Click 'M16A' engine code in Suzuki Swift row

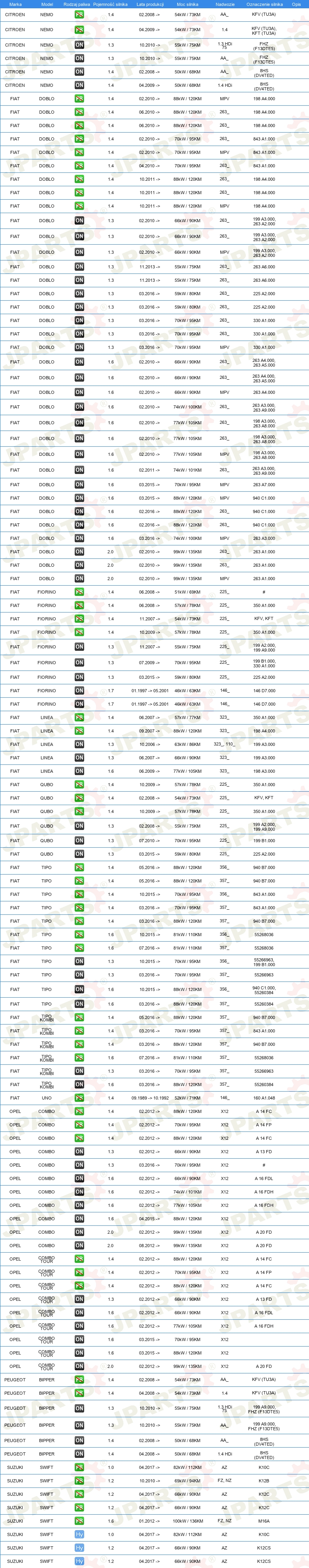pyautogui.click(x=264, y=1521)
